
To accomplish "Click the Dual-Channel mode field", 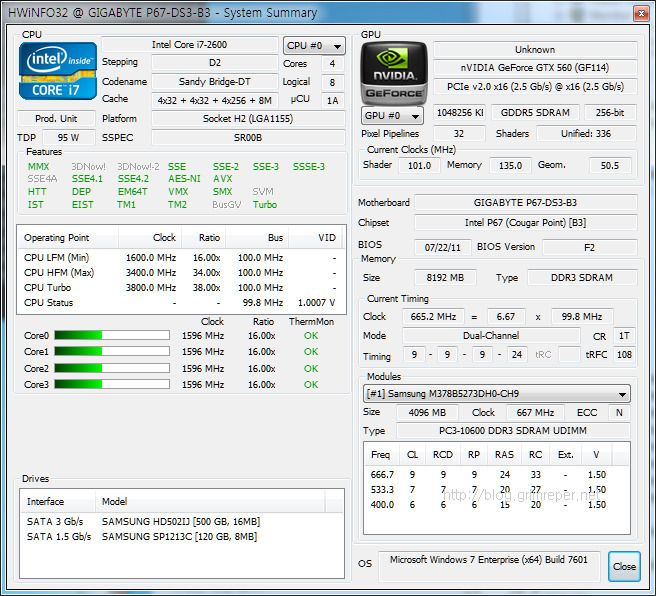I will pos(491,335).
